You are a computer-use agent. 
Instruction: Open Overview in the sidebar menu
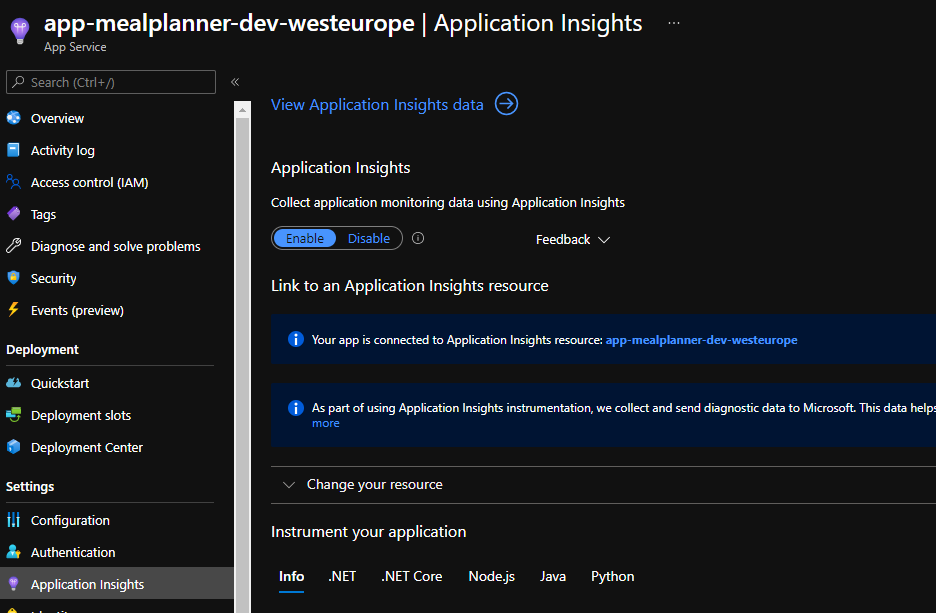pos(57,118)
